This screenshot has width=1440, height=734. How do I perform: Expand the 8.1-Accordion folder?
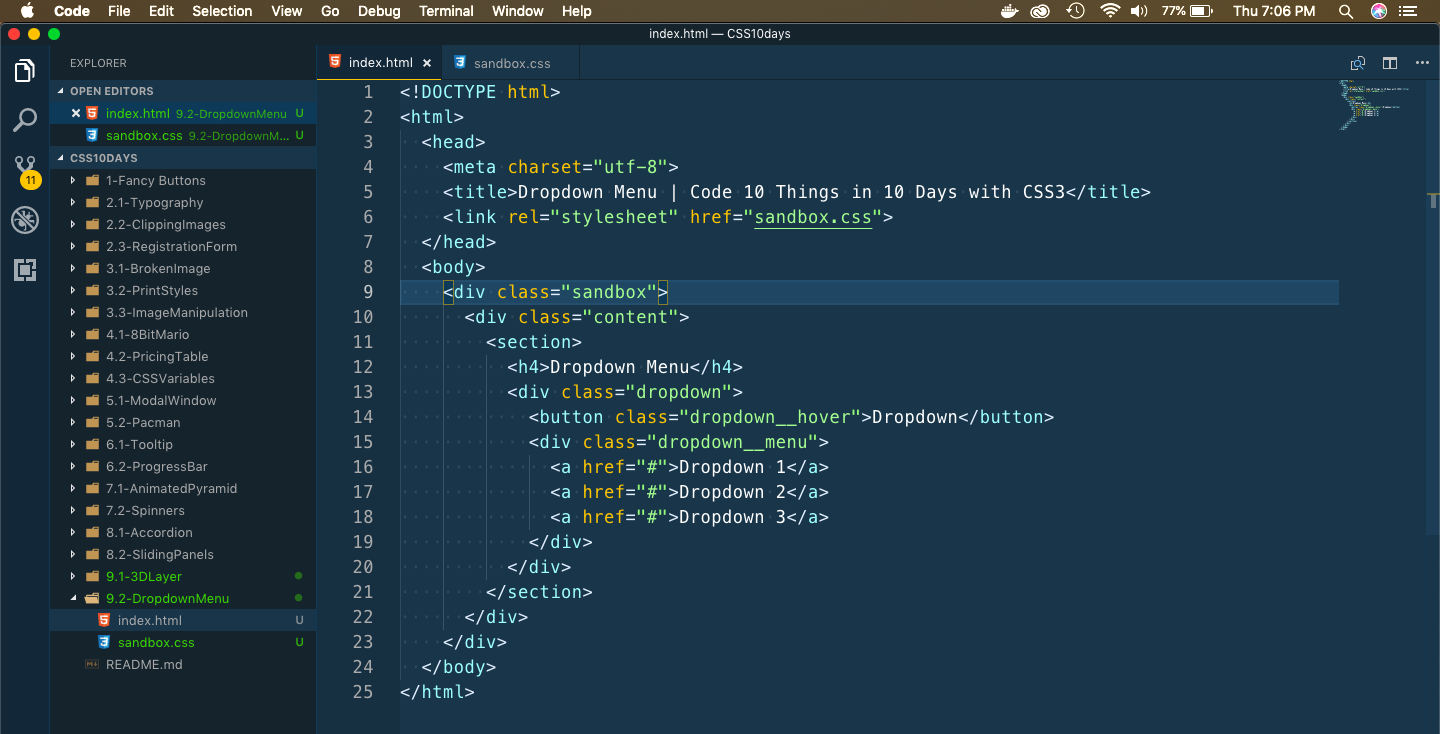pyautogui.click(x=183, y=532)
